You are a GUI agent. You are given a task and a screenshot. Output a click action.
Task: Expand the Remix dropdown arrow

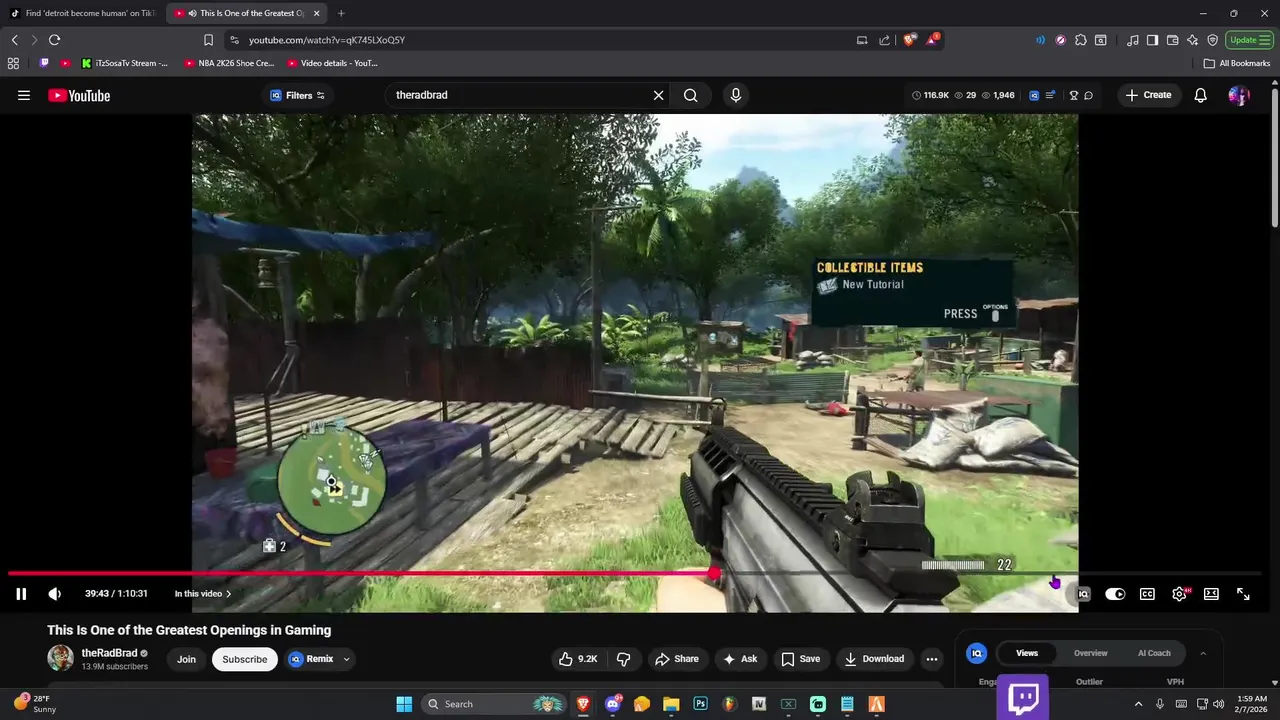coord(347,659)
